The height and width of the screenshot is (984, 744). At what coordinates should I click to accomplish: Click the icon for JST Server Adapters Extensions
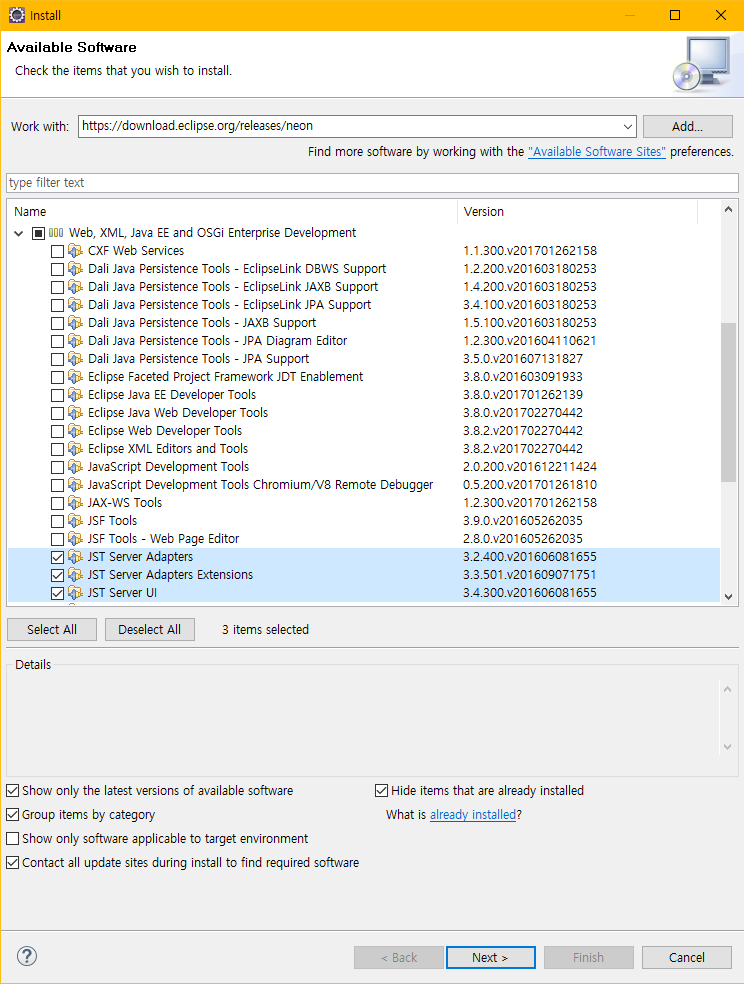[75, 575]
